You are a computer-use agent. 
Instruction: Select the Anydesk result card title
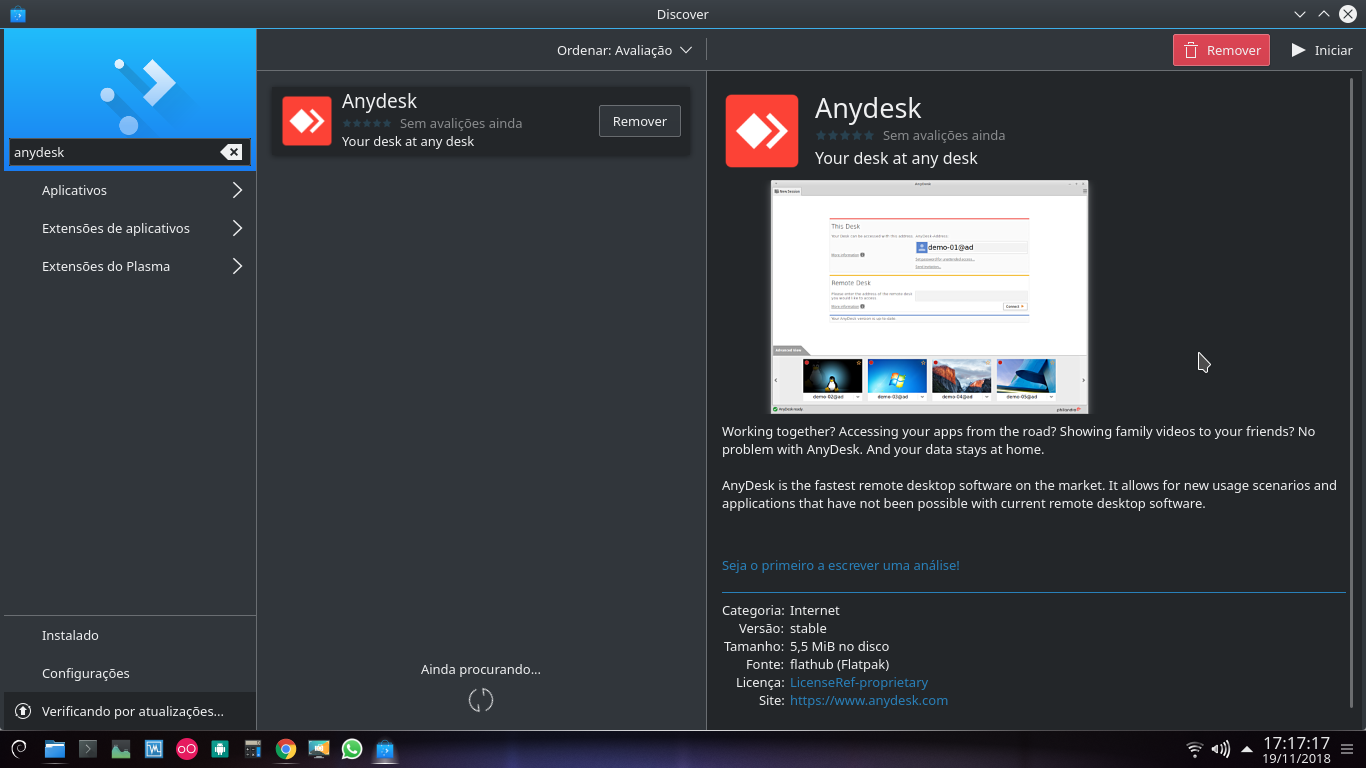click(379, 101)
